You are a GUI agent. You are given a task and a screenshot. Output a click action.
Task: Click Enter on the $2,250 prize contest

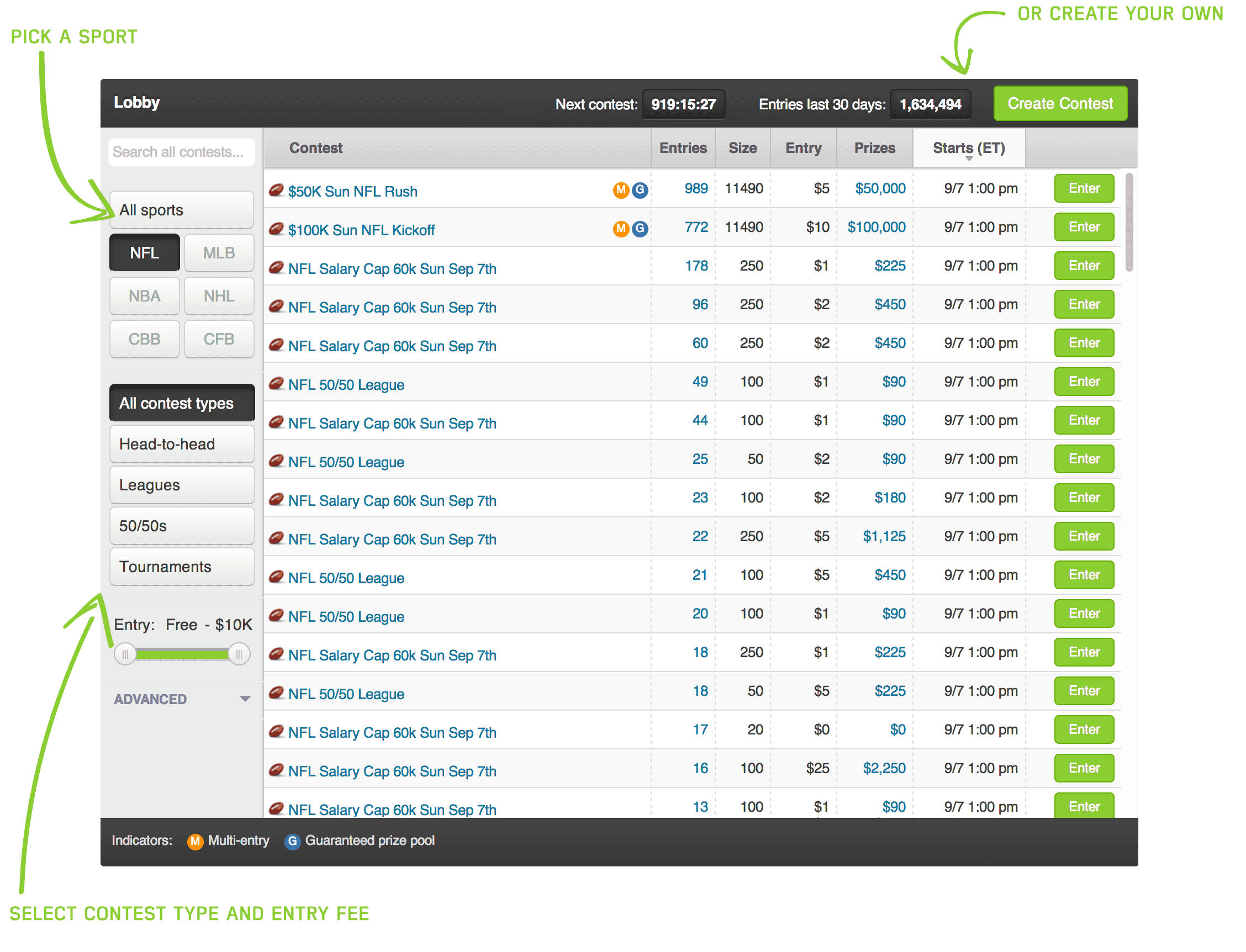1084,768
